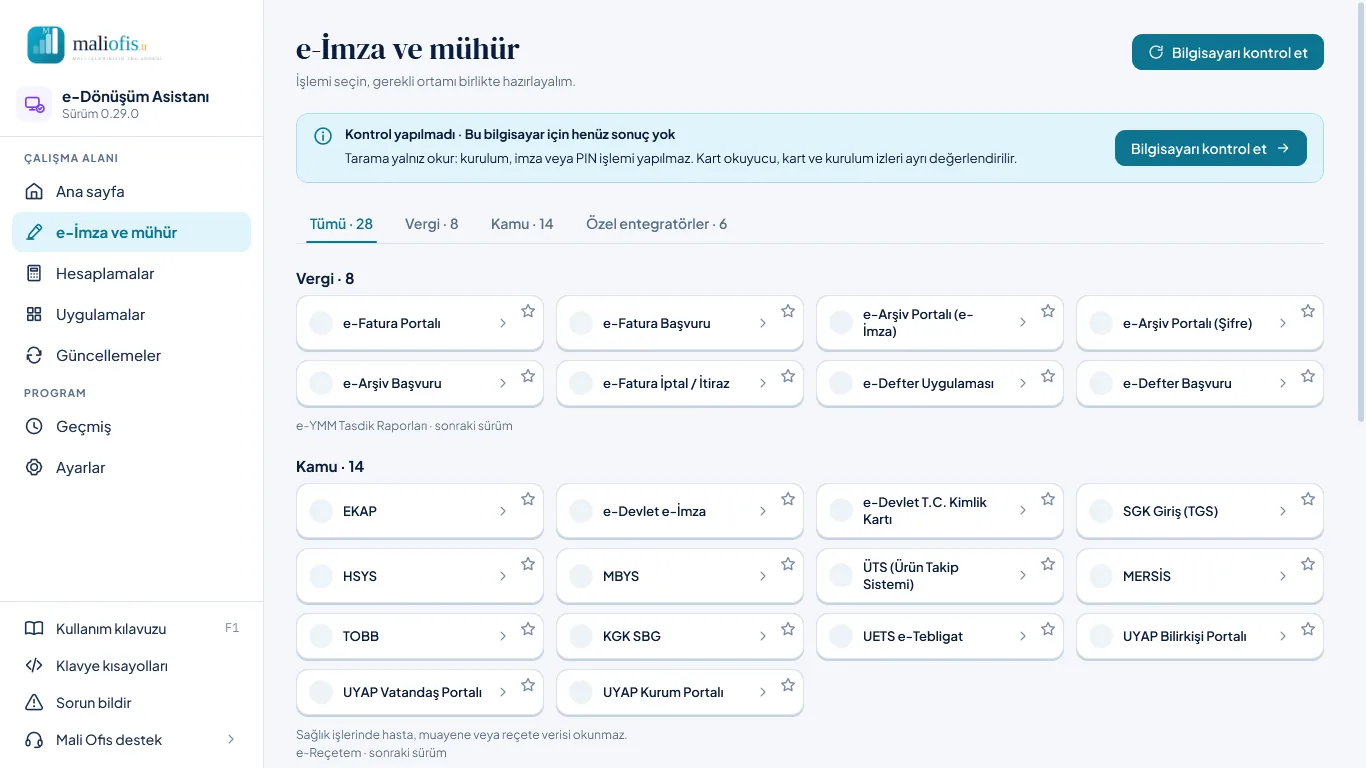This screenshot has height=768, width=1366.
Task: Open the MERSİS card chevron
Action: [x=1283, y=576]
